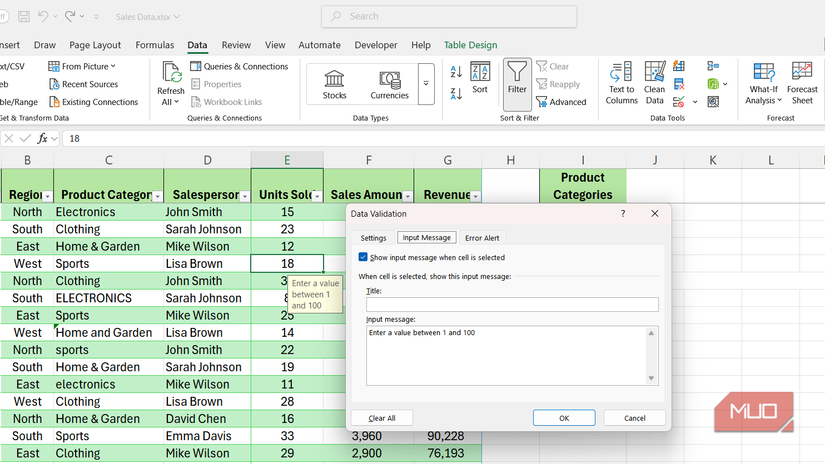Screen dimensions: 825x464
Task: Click input message scrollbar down arrow
Action: 651,378
